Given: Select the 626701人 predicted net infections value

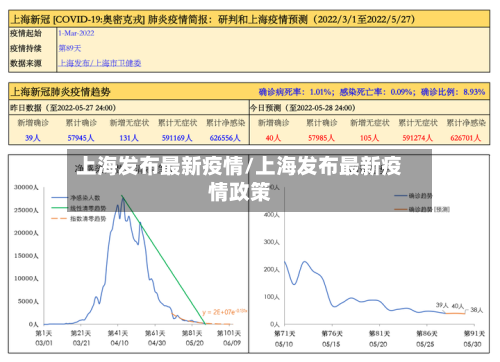Looking at the screenshot, I should (x=466, y=138).
